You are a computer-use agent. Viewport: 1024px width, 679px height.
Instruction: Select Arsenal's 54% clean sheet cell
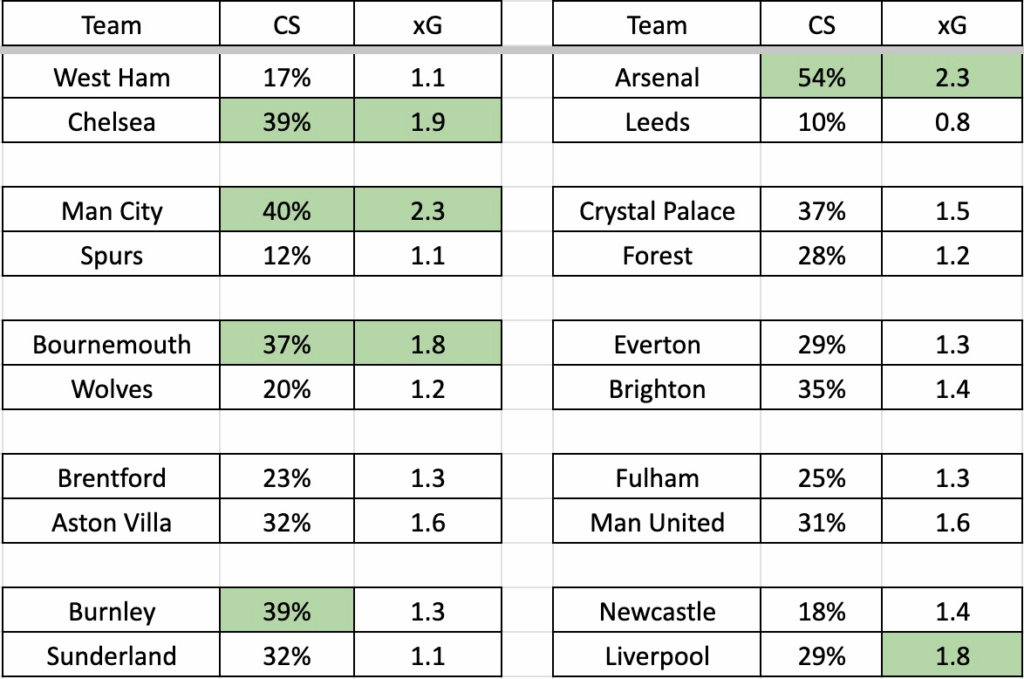pyautogui.click(x=821, y=77)
